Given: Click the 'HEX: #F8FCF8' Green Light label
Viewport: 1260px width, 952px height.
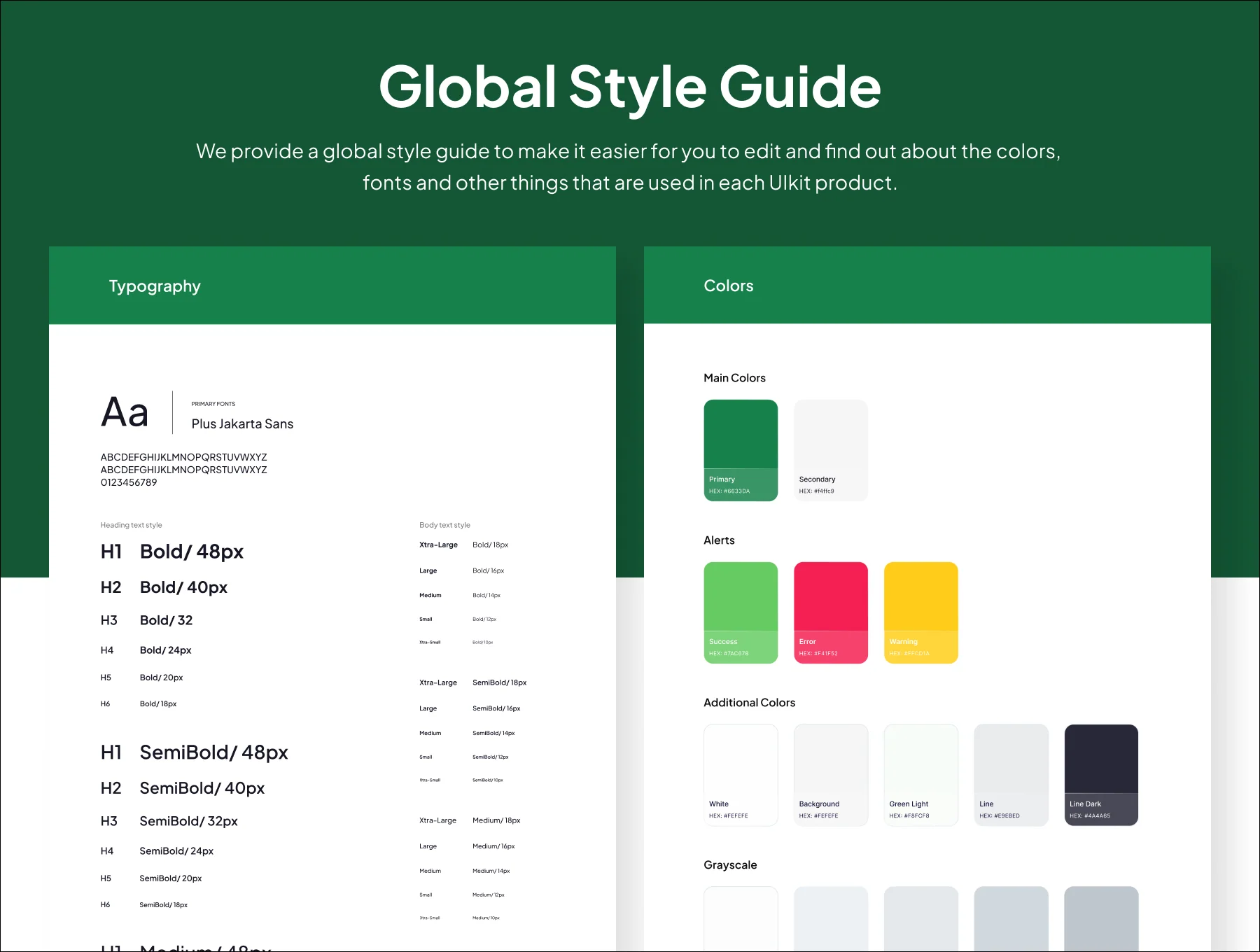Looking at the screenshot, I should click(909, 816).
